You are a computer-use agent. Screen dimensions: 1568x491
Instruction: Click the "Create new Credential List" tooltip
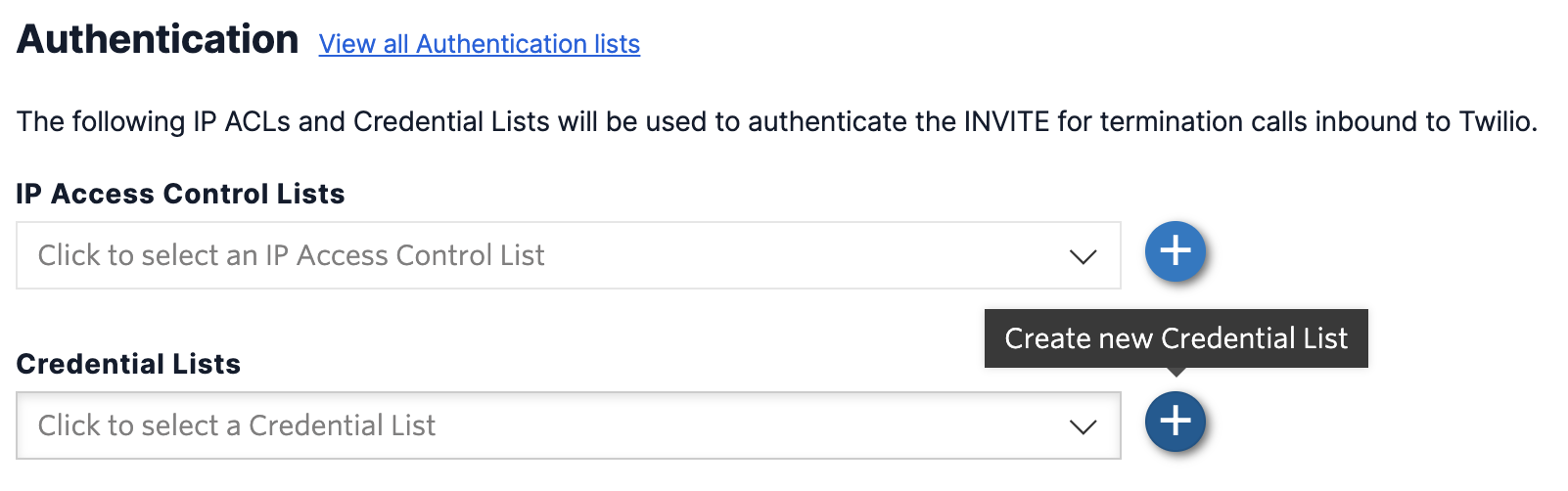coord(1176,338)
